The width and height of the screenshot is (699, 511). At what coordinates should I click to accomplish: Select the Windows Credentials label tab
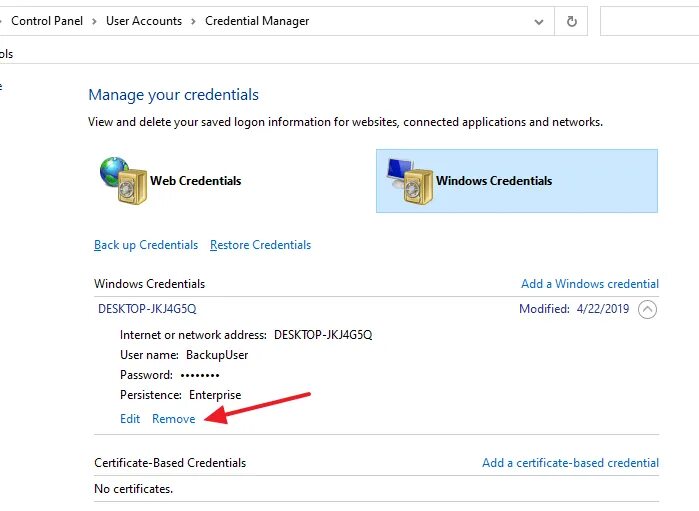click(x=494, y=181)
